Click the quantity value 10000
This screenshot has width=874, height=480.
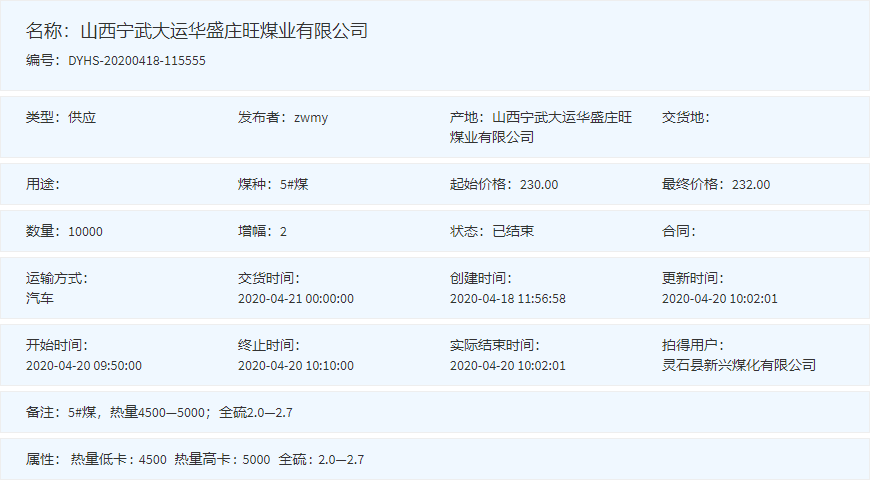[x=85, y=231]
